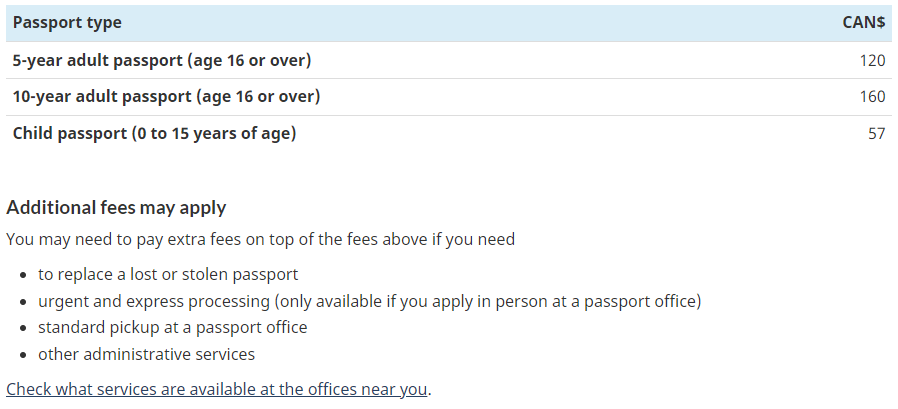
Task: Click the bullet dot before 'other administrative services'
Action: pos(23,355)
